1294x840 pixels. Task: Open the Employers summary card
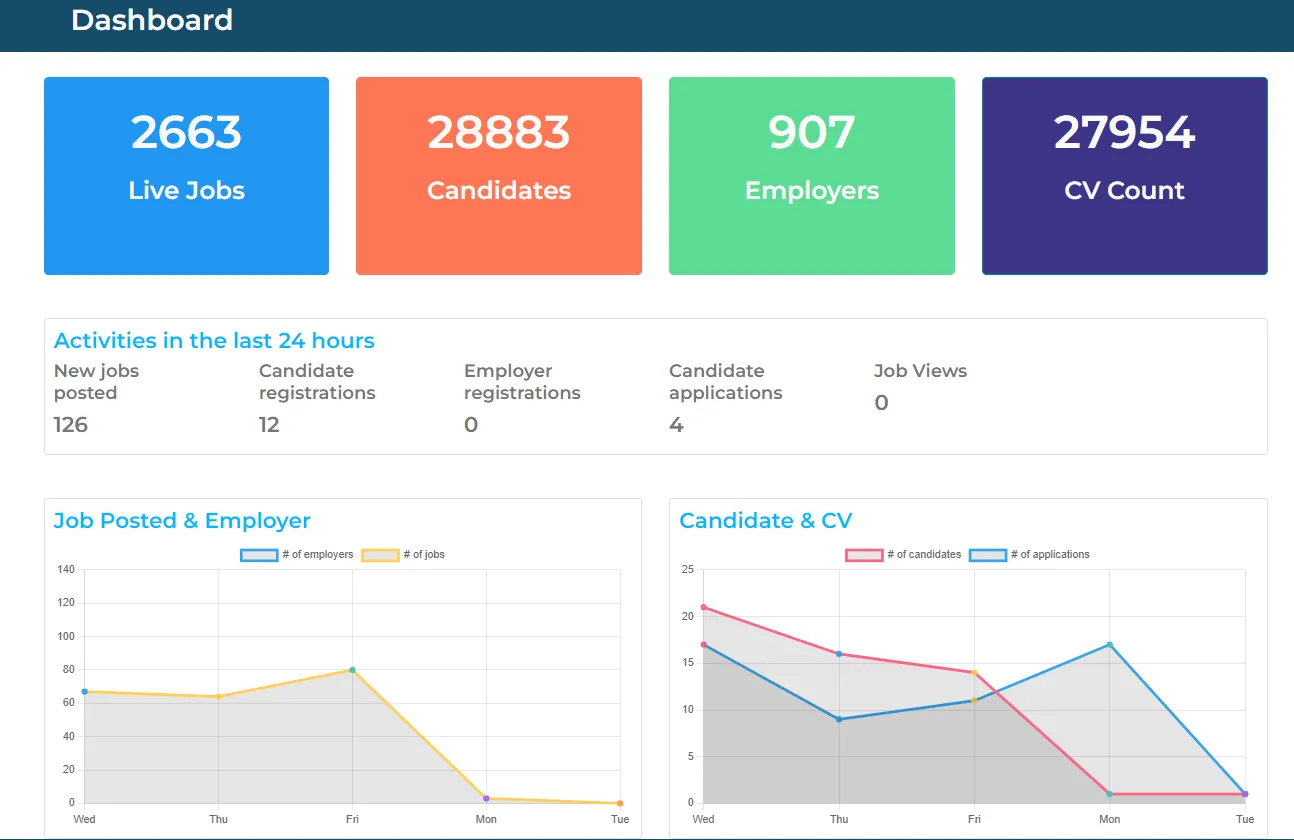[812, 176]
